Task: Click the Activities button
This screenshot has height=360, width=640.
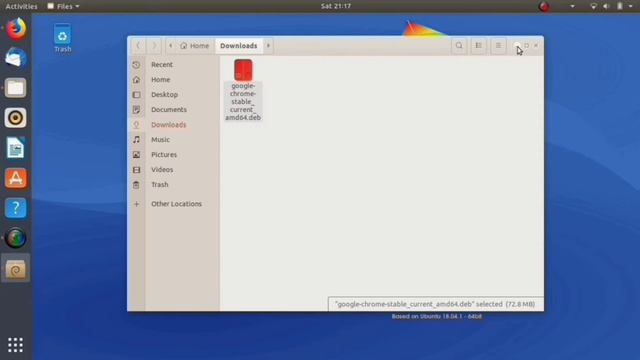Action: (21, 6)
